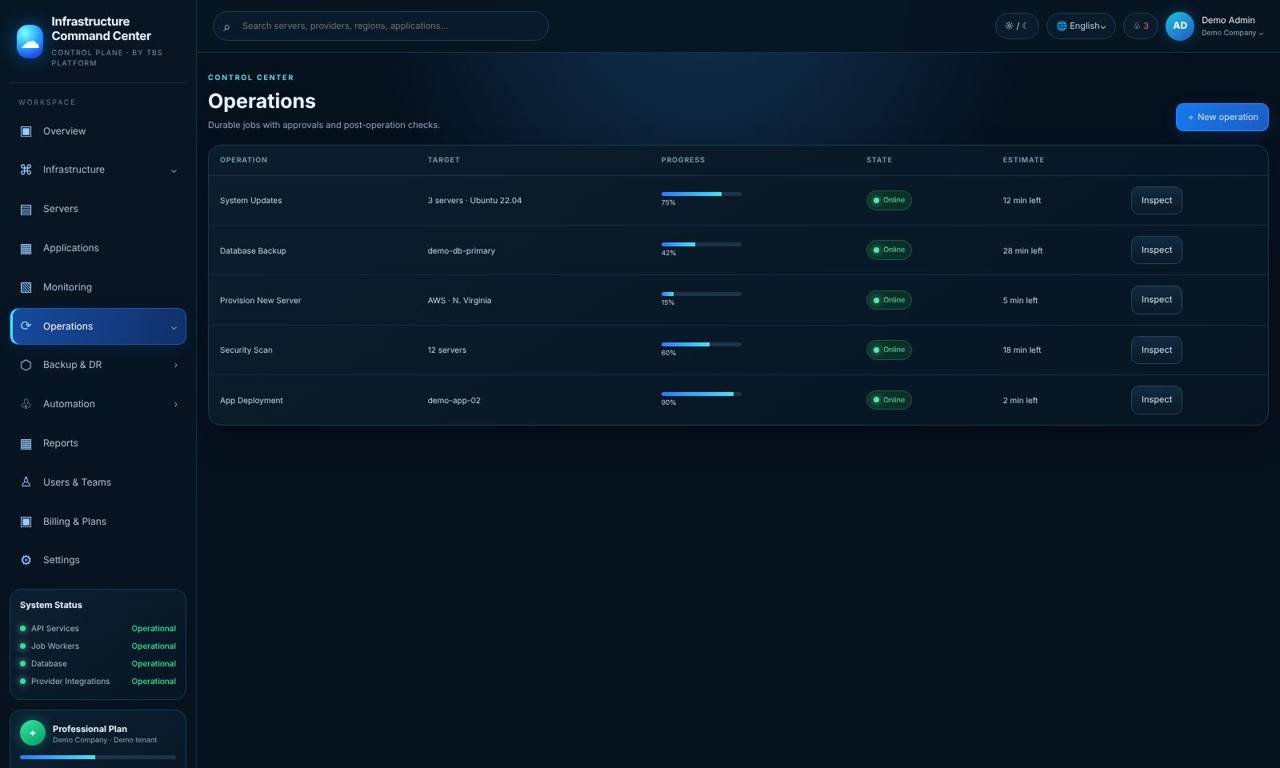The width and height of the screenshot is (1280, 768).
Task: Click the Infrastructure sidebar icon
Action: pos(26,170)
